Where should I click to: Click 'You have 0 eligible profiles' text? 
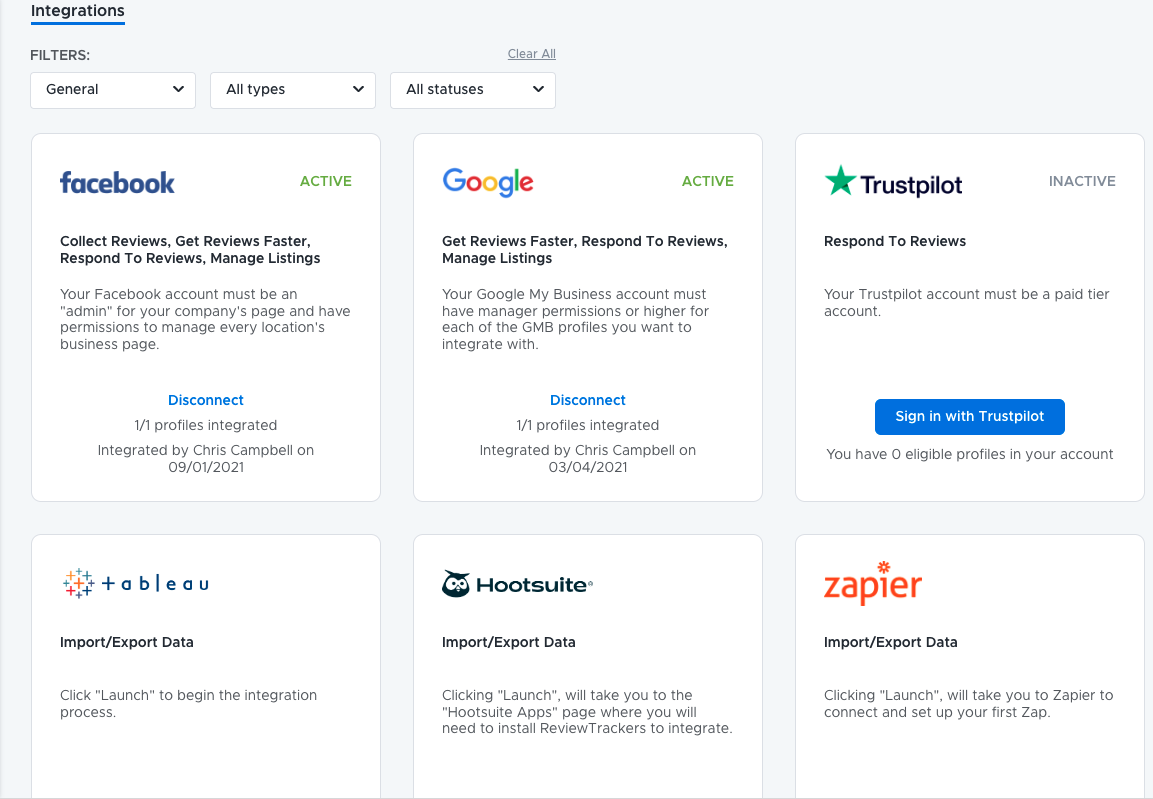pos(969,454)
